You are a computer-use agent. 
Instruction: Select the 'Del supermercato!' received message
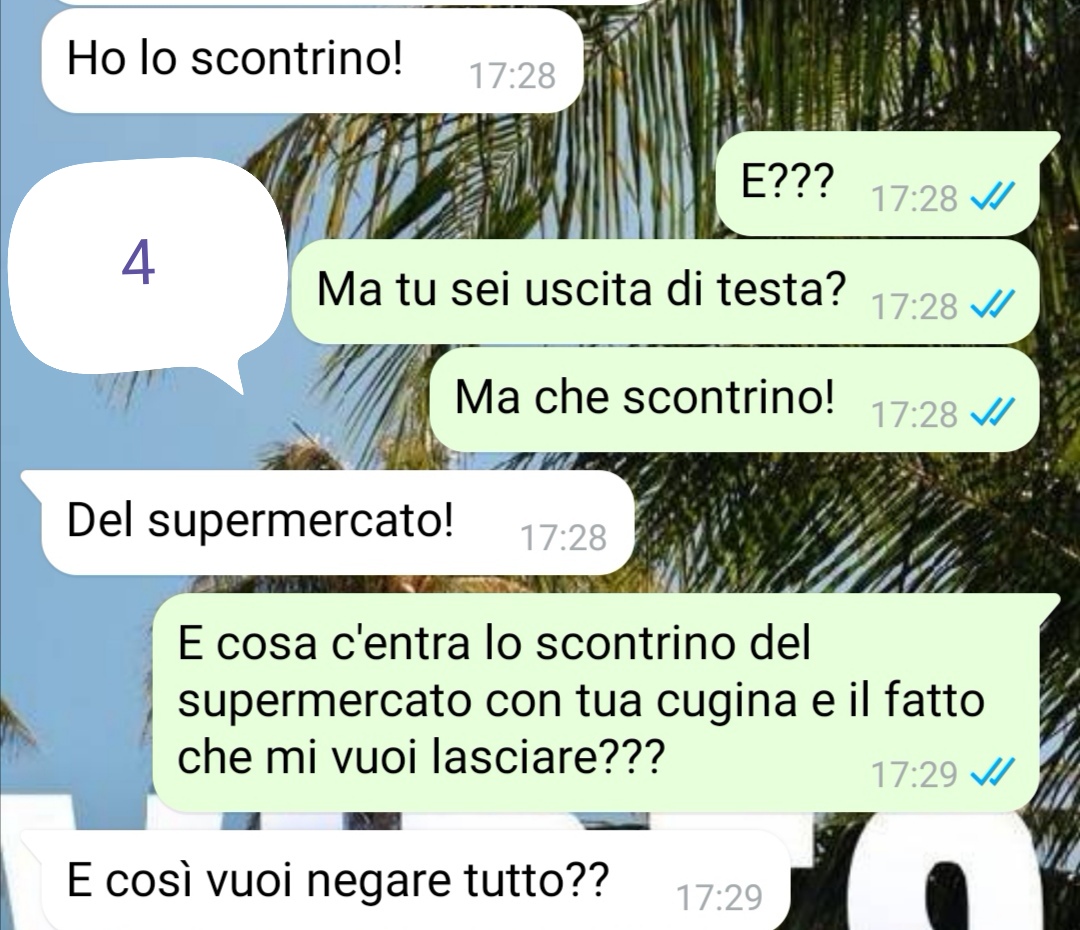[328, 523]
